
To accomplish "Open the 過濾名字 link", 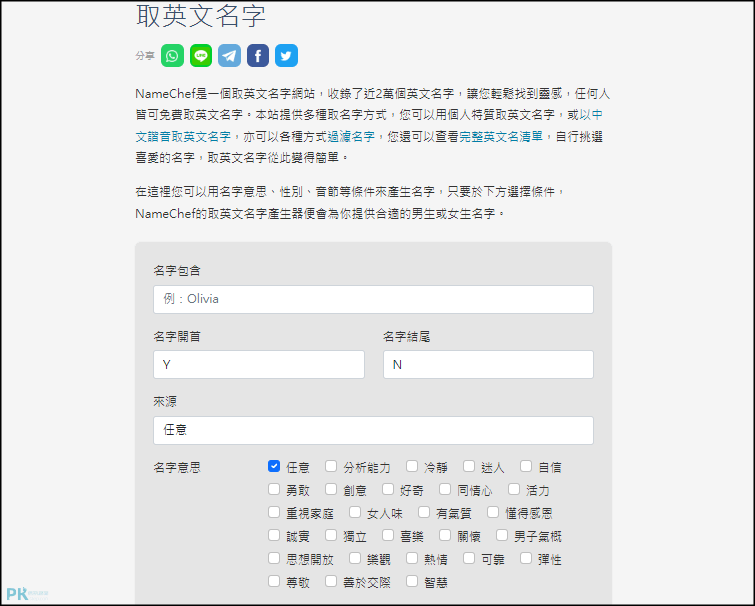I will tap(351, 137).
